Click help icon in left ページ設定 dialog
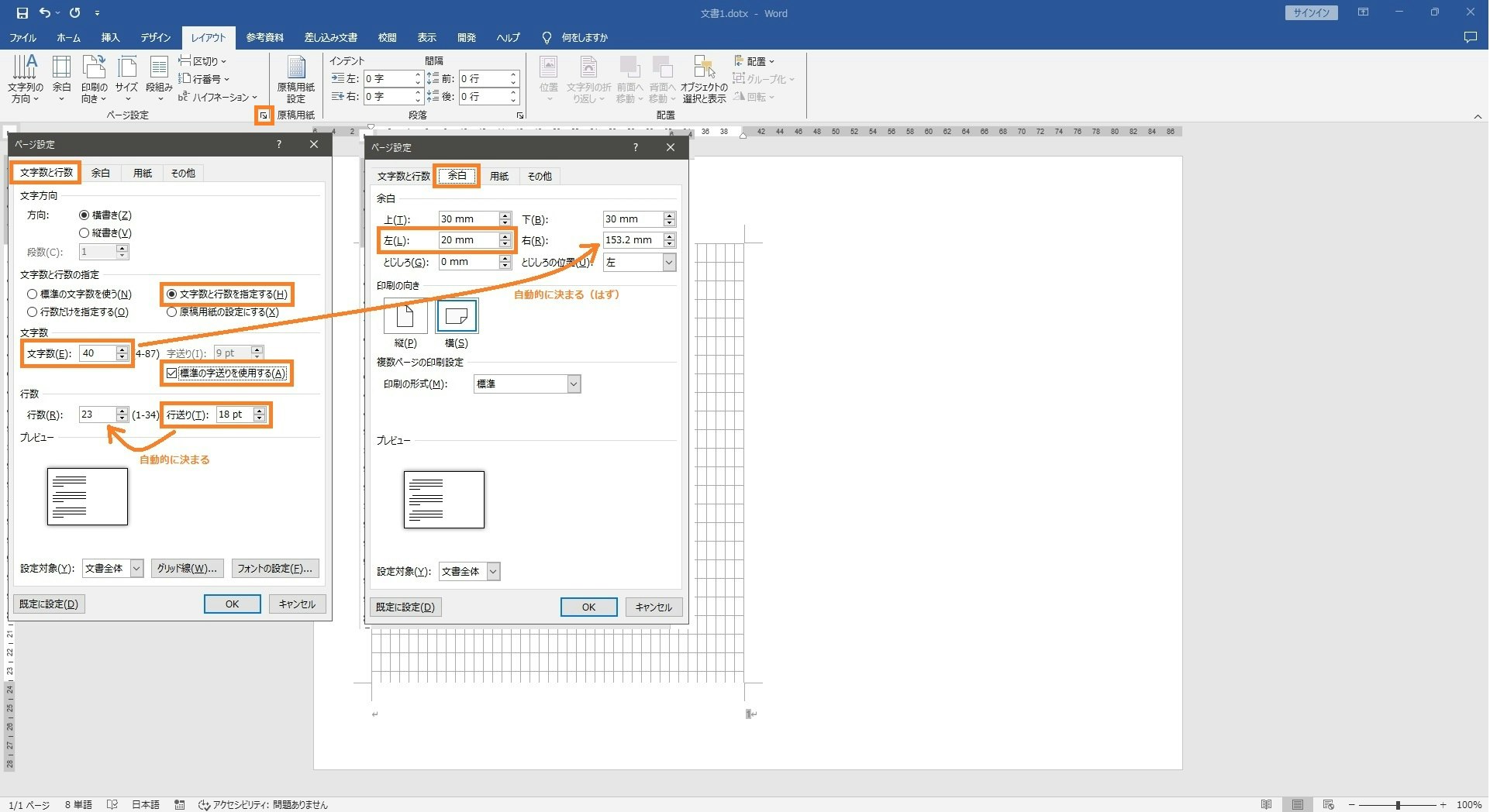This screenshot has width=1490, height=812. 279,144
